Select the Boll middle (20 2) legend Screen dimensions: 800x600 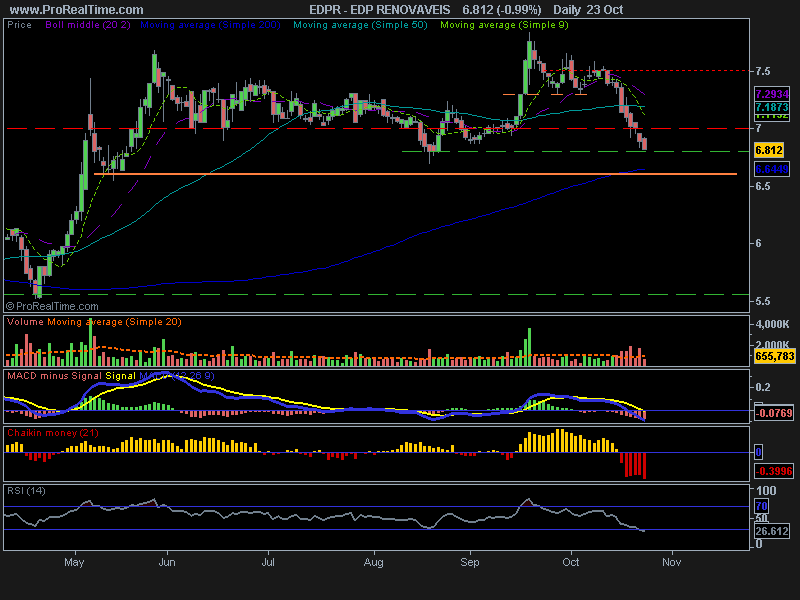[x=88, y=25]
